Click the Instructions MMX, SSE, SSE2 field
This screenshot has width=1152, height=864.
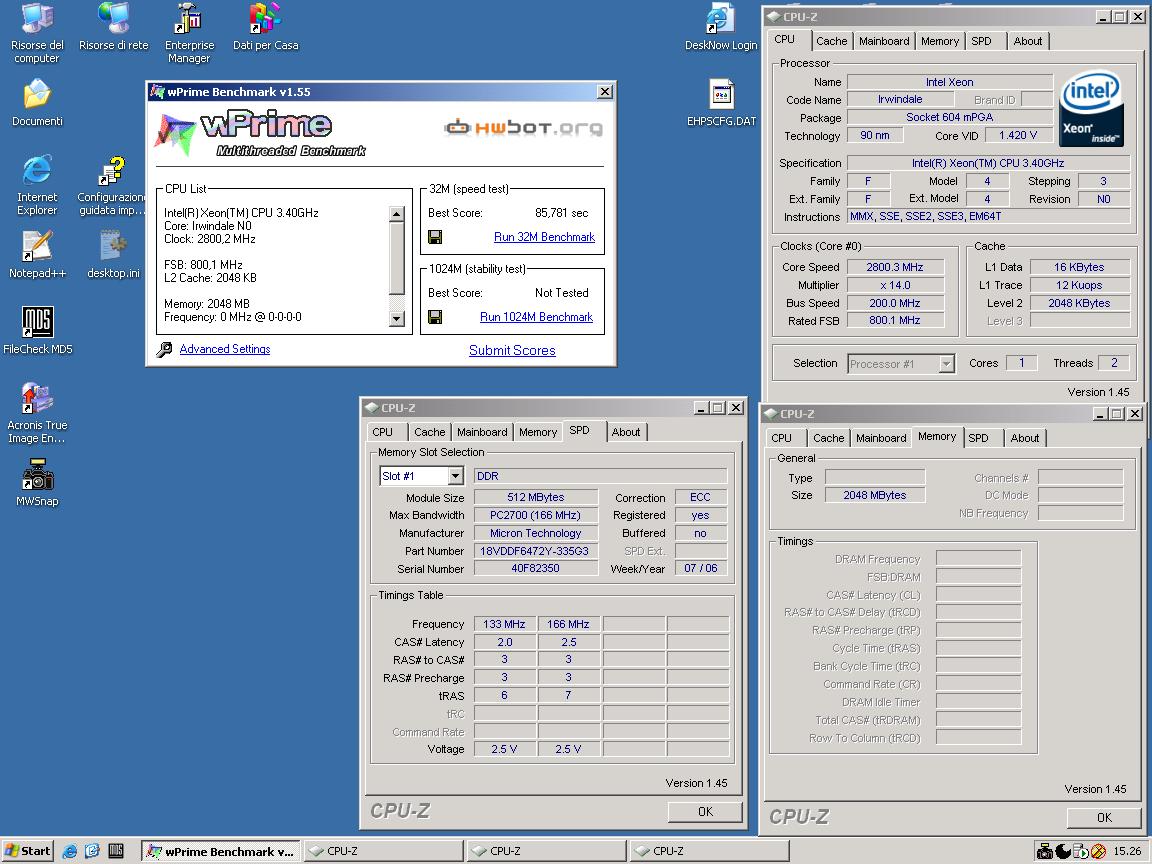point(988,217)
